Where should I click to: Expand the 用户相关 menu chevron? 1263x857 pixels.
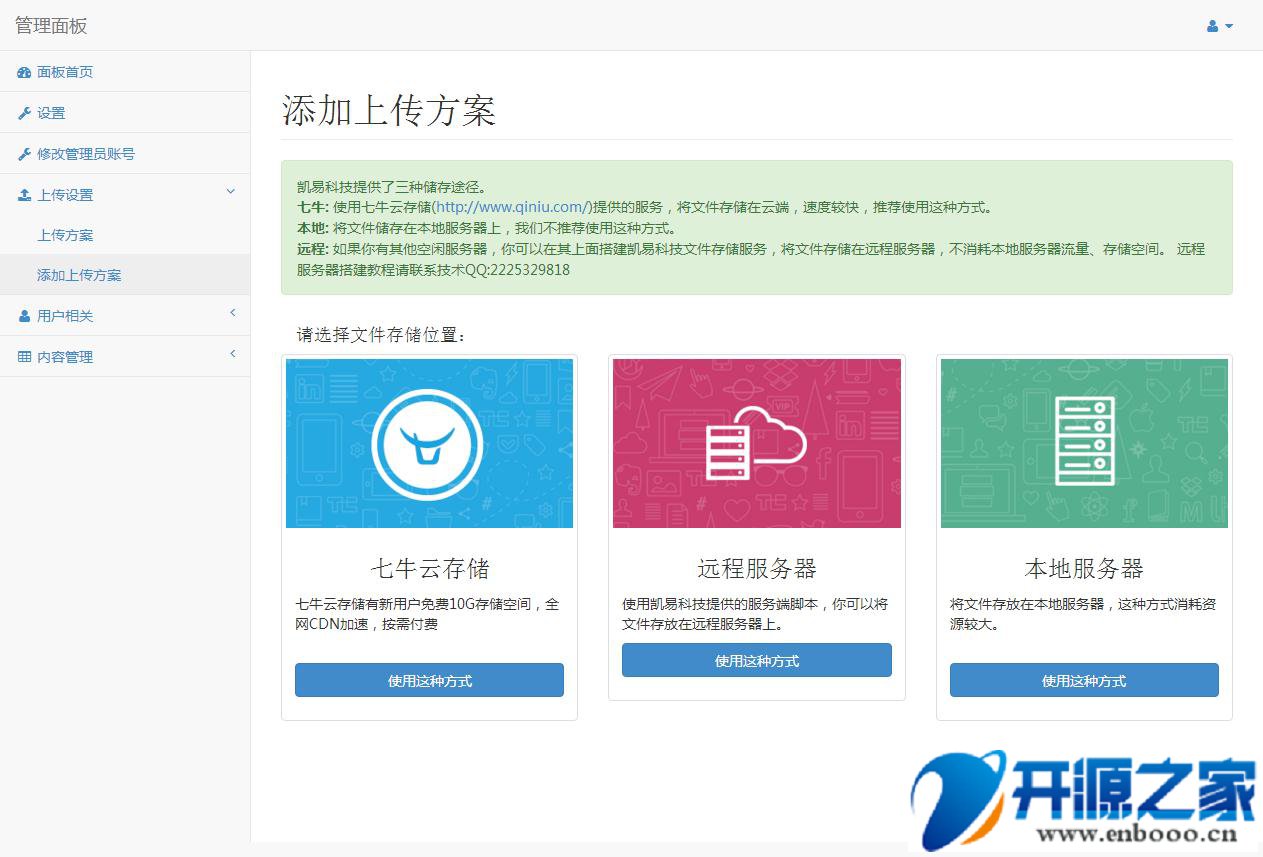coord(232,313)
